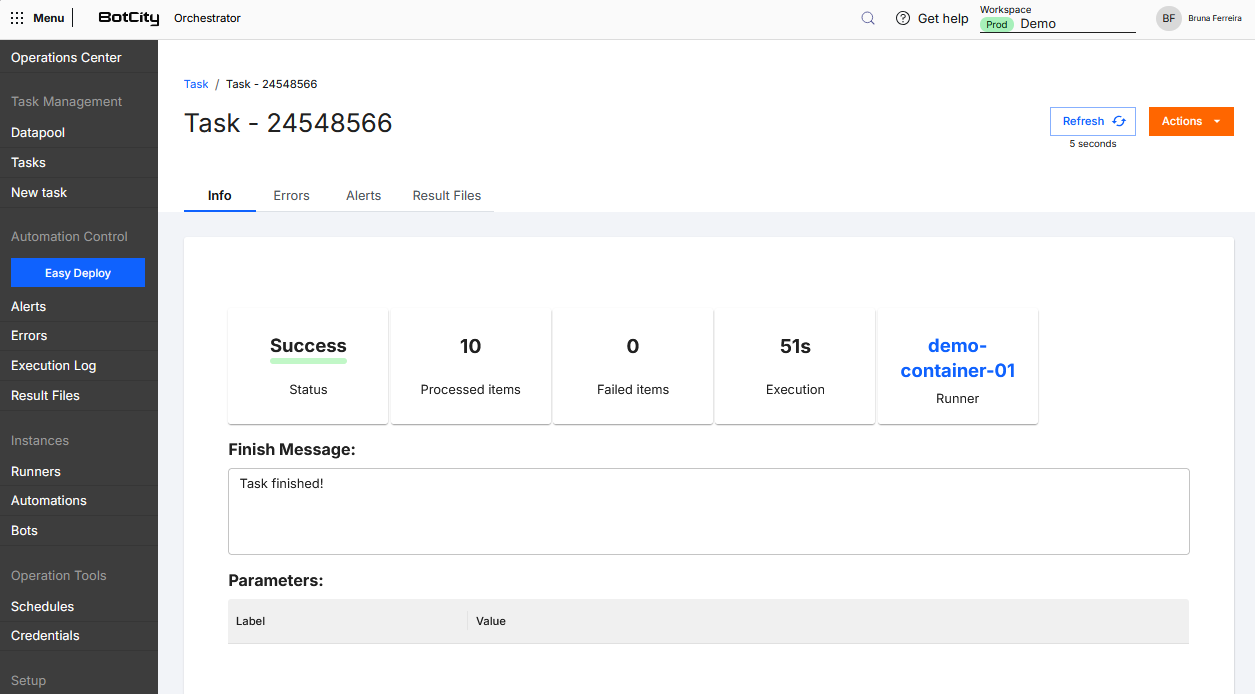Viewport: 1255px width, 694px height.
Task: Click the Finish Message text box
Action: 709,511
